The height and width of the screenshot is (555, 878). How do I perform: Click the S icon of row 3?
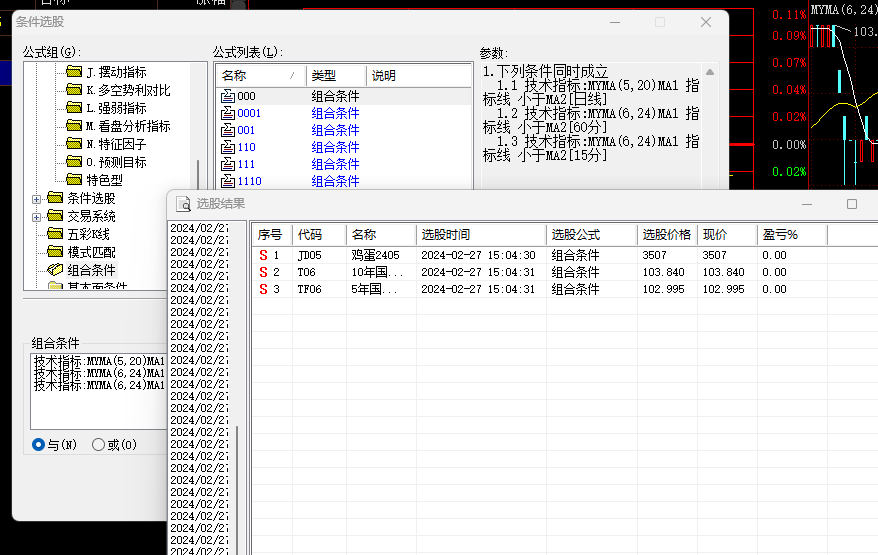(263, 289)
